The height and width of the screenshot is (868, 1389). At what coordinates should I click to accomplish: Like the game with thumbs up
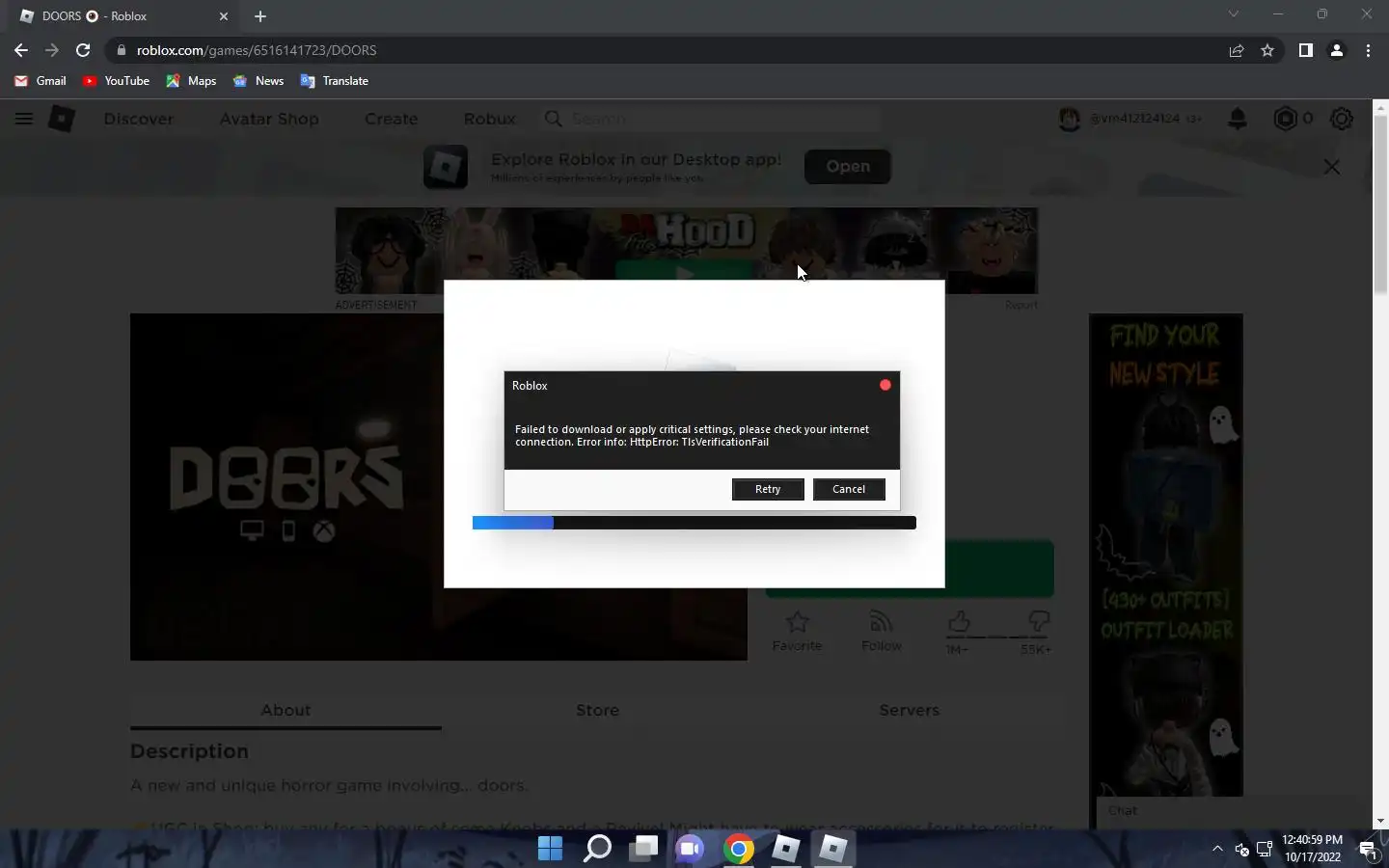[959, 623]
